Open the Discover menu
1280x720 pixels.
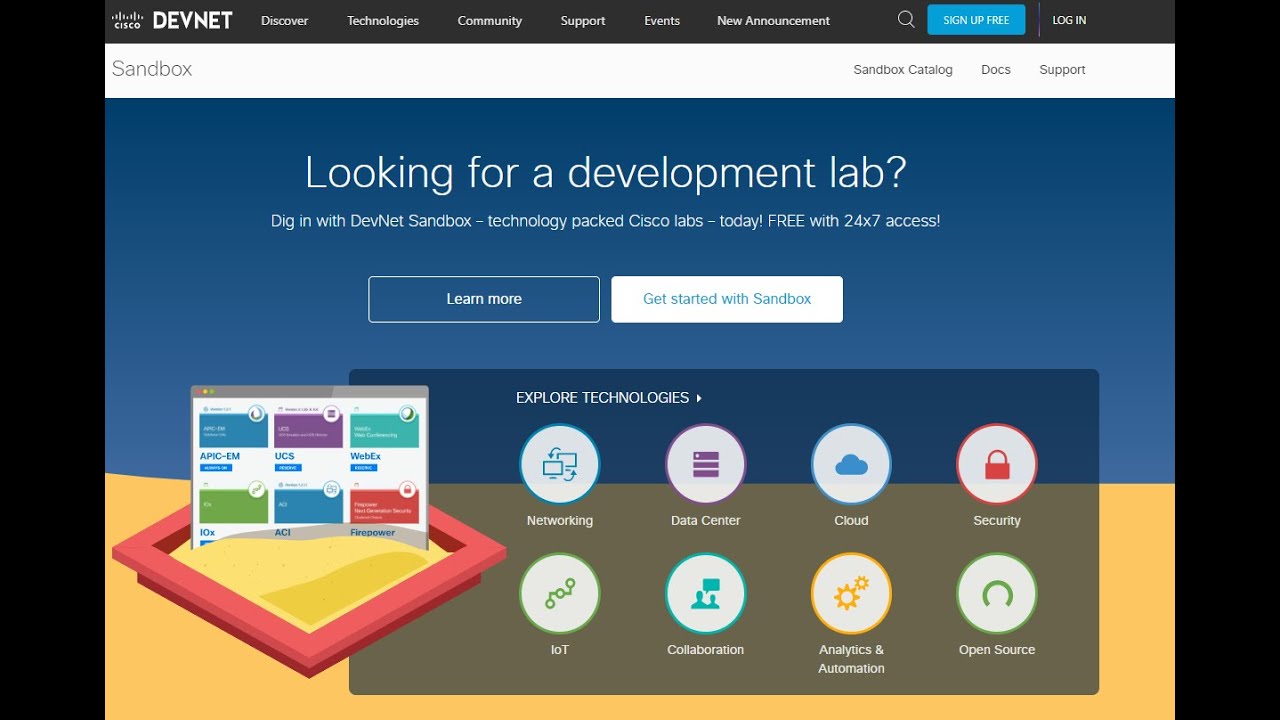285,20
